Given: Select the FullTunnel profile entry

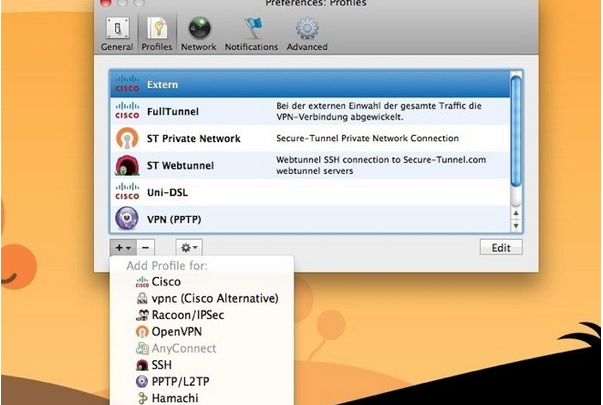Looking at the screenshot, I should point(310,110).
